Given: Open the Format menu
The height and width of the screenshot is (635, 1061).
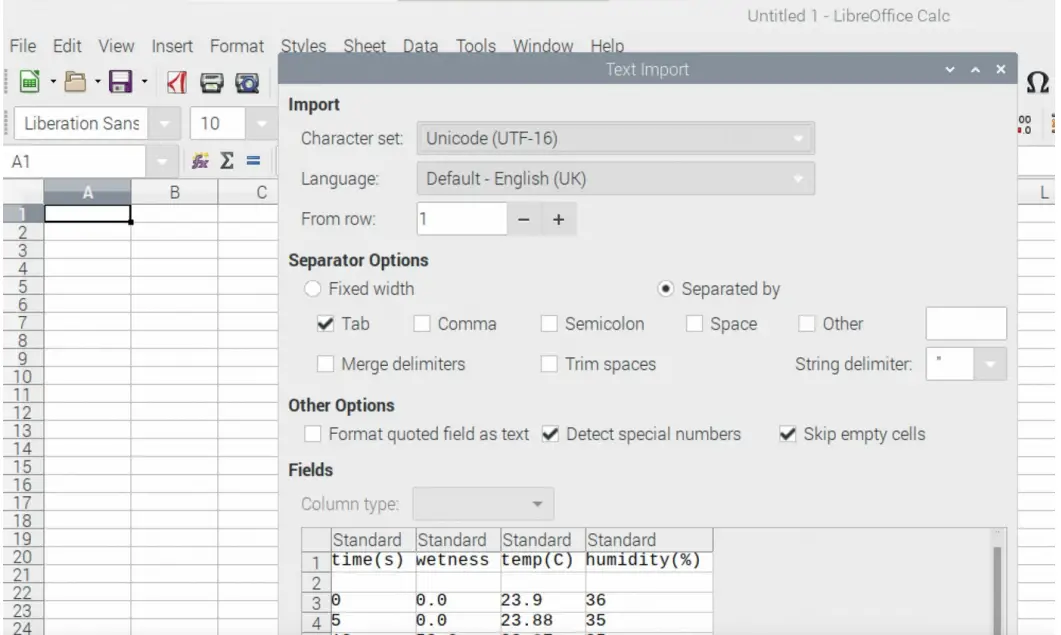Looking at the screenshot, I should [237, 46].
